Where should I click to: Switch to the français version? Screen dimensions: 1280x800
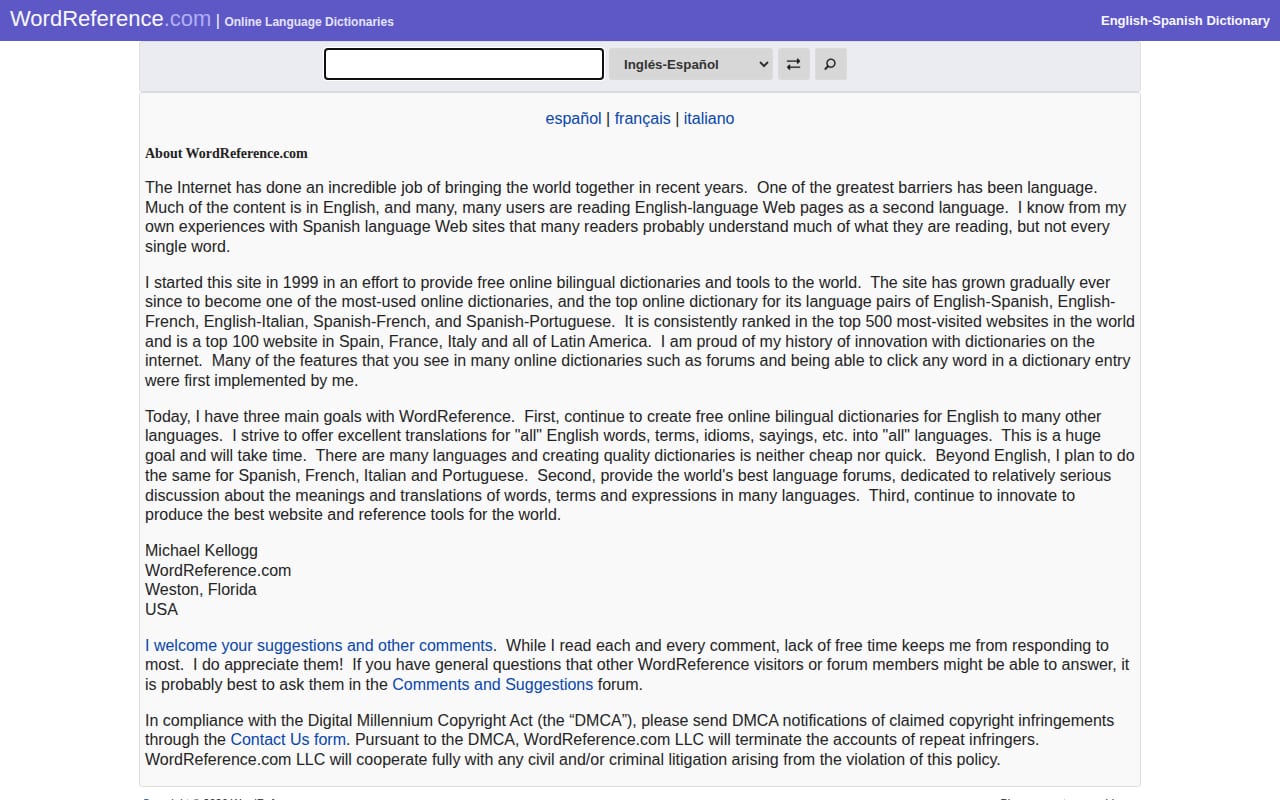[x=642, y=118]
